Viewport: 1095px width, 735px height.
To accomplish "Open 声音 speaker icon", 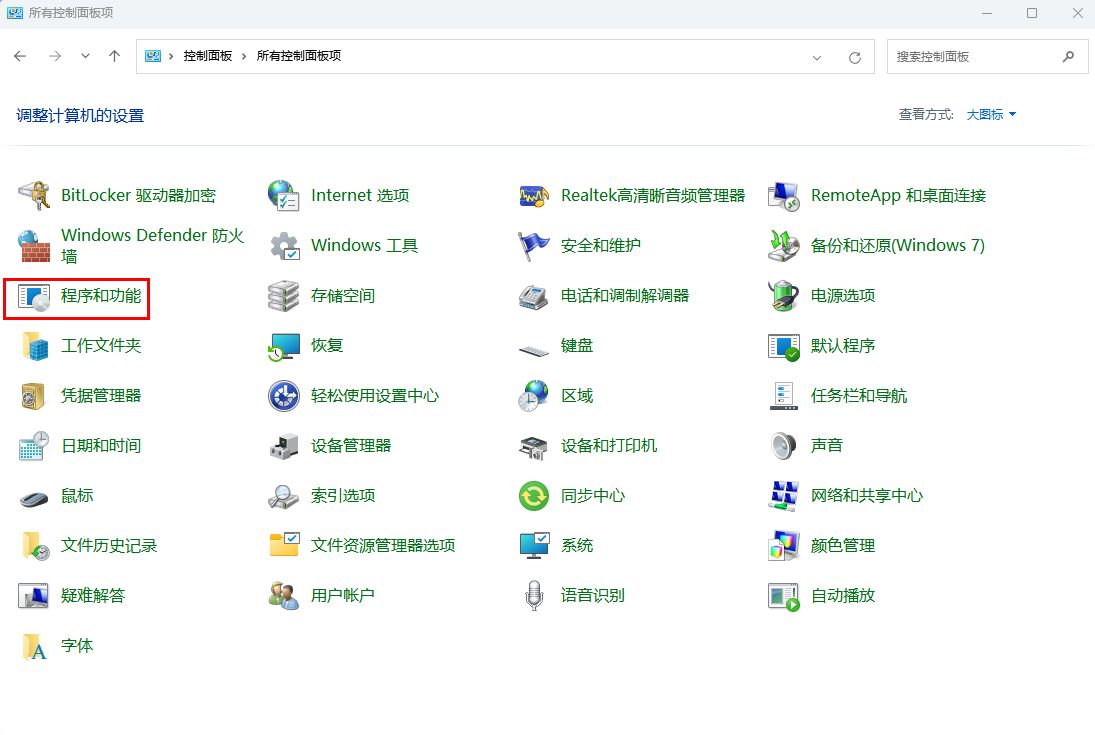I will click(784, 446).
